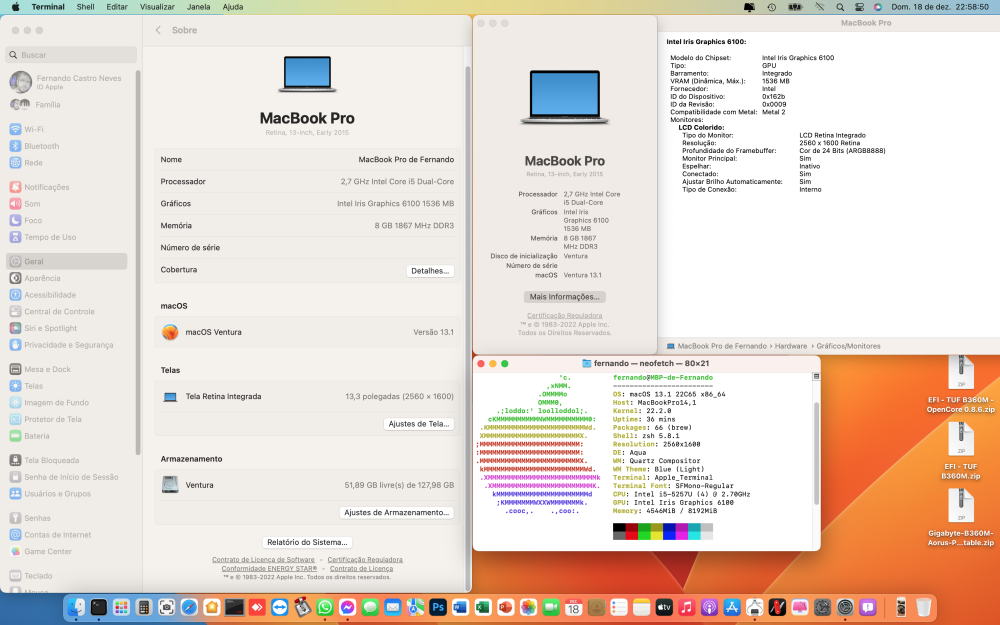Open the Shell menu
The image size is (1000, 625).
(85, 7)
